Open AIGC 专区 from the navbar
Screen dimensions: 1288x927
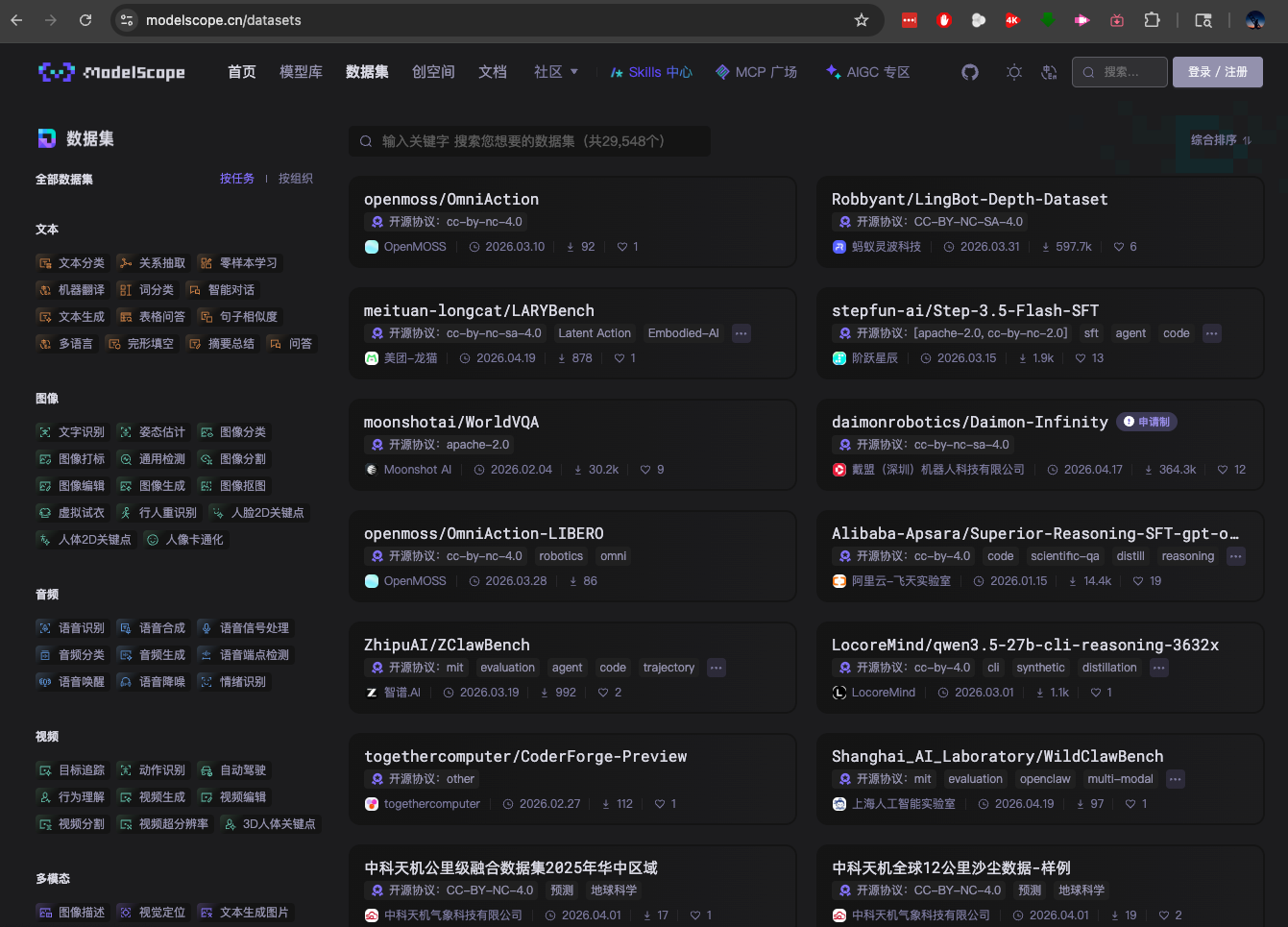click(868, 72)
